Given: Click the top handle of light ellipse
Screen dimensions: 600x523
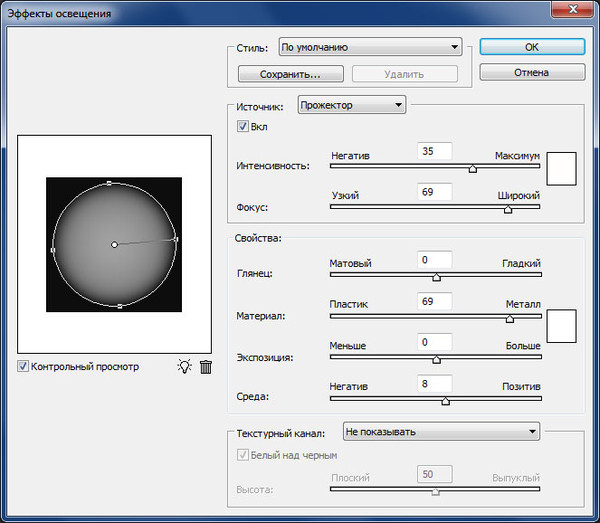Looking at the screenshot, I should (x=109, y=183).
